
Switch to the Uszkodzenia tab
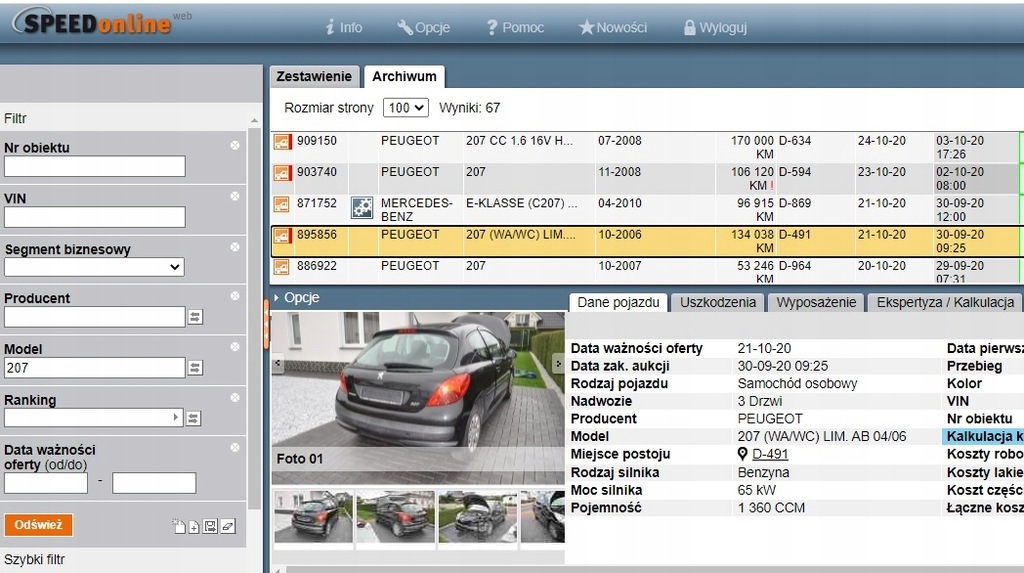pos(717,302)
